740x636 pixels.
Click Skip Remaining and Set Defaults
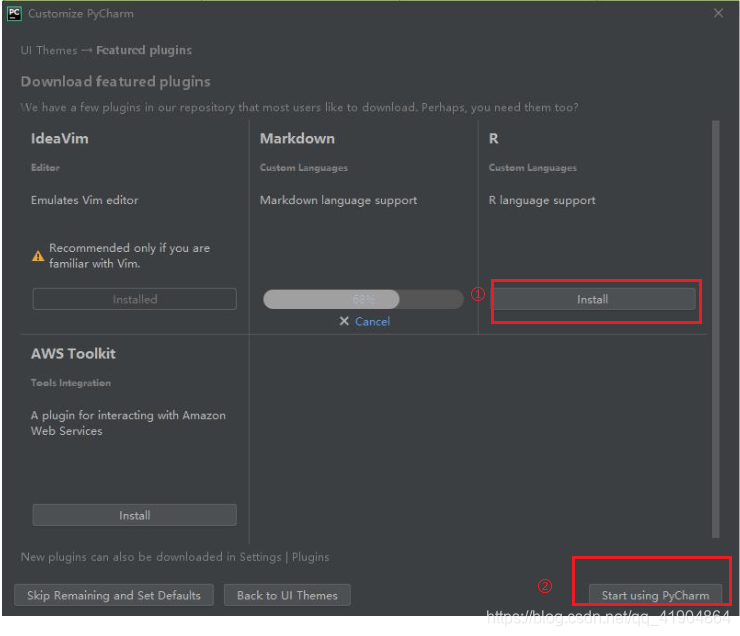click(x=114, y=595)
